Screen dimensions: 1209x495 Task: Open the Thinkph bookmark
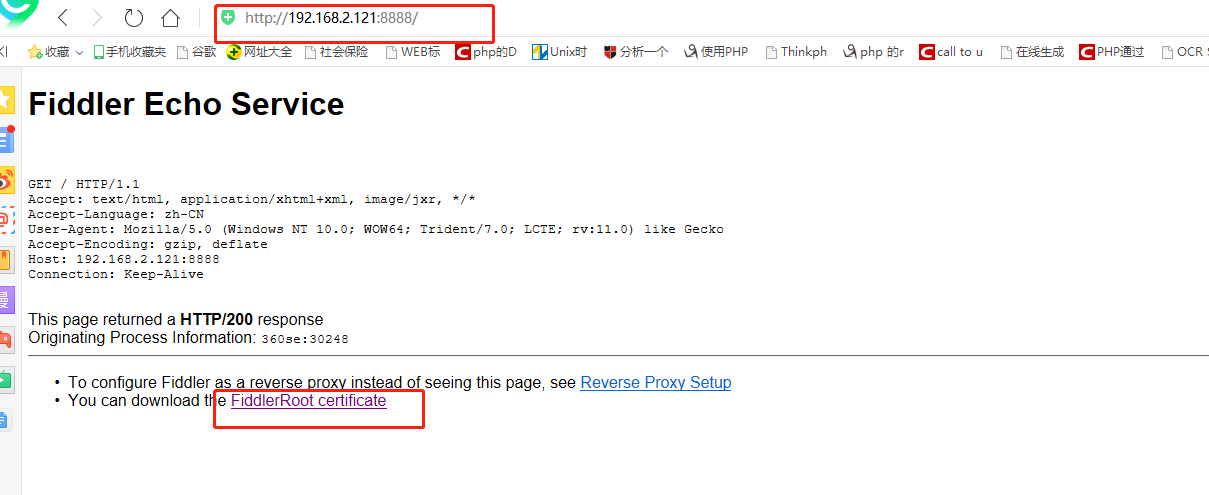coord(796,52)
